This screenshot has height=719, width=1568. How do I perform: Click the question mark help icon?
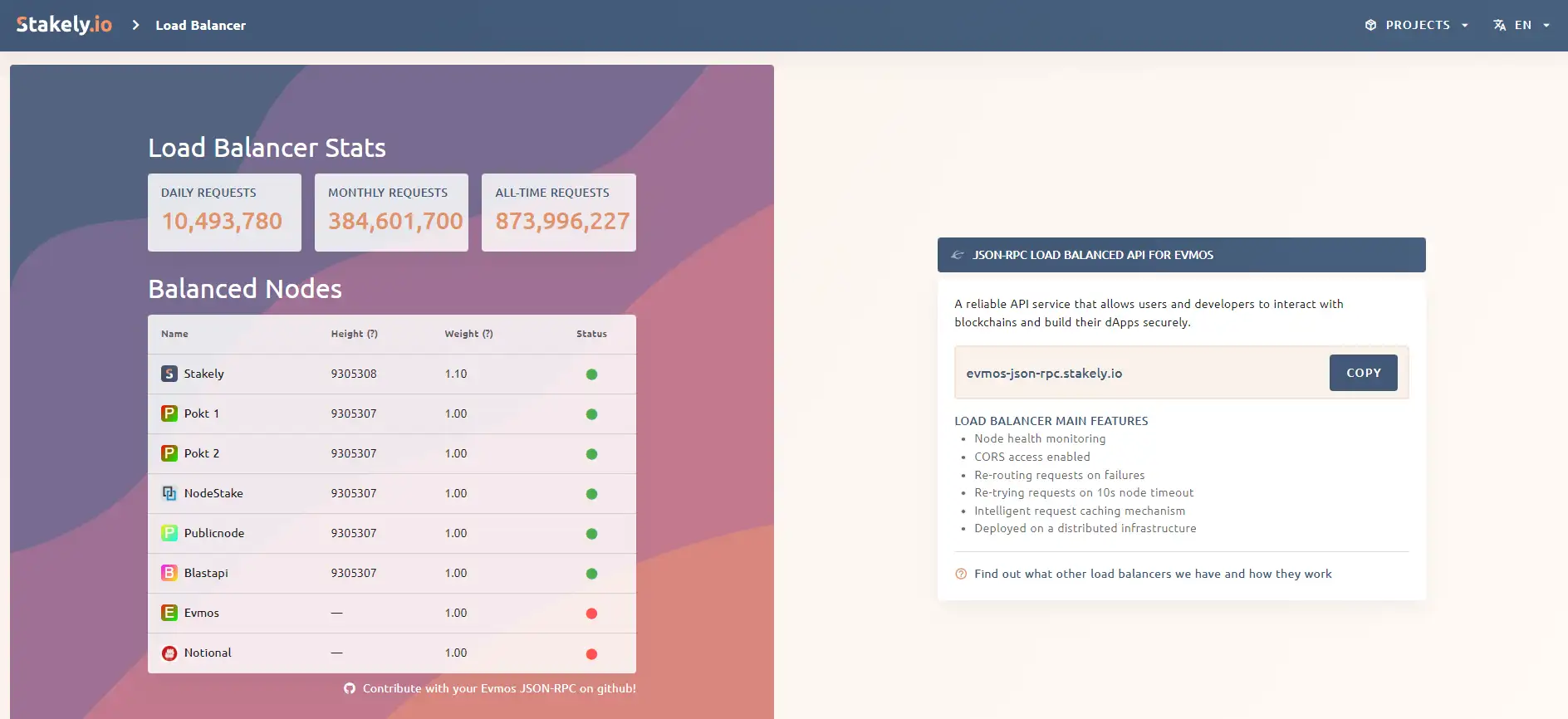961,574
